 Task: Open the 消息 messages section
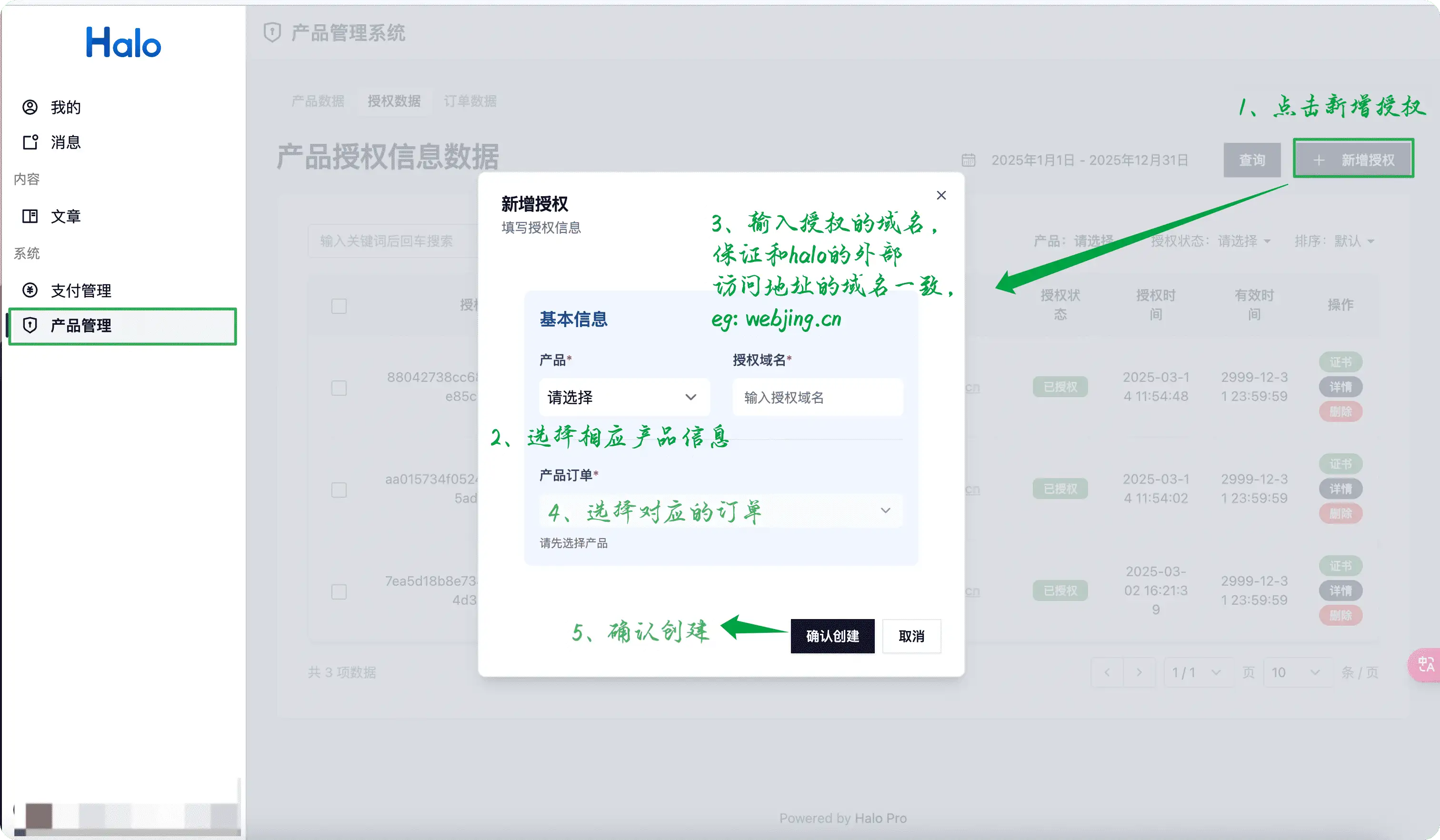(x=65, y=142)
